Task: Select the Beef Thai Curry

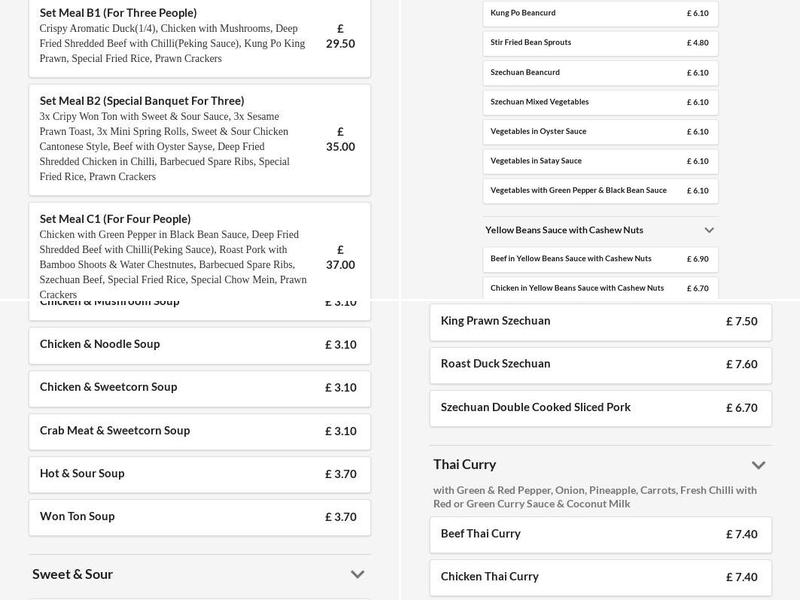Action: point(600,534)
